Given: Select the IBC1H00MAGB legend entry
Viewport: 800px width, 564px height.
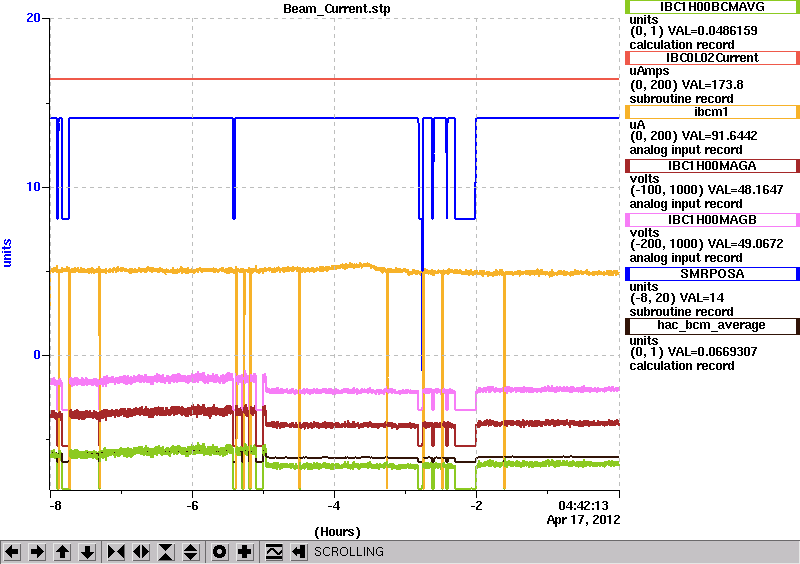Looking at the screenshot, I should coord(712,220).
